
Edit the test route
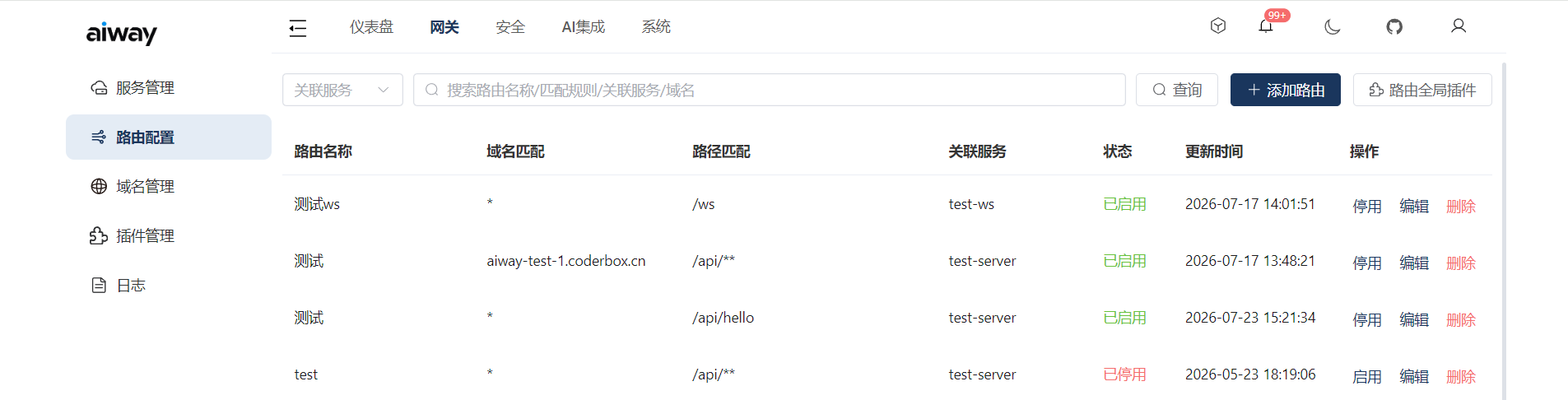tap(1414, 376)
